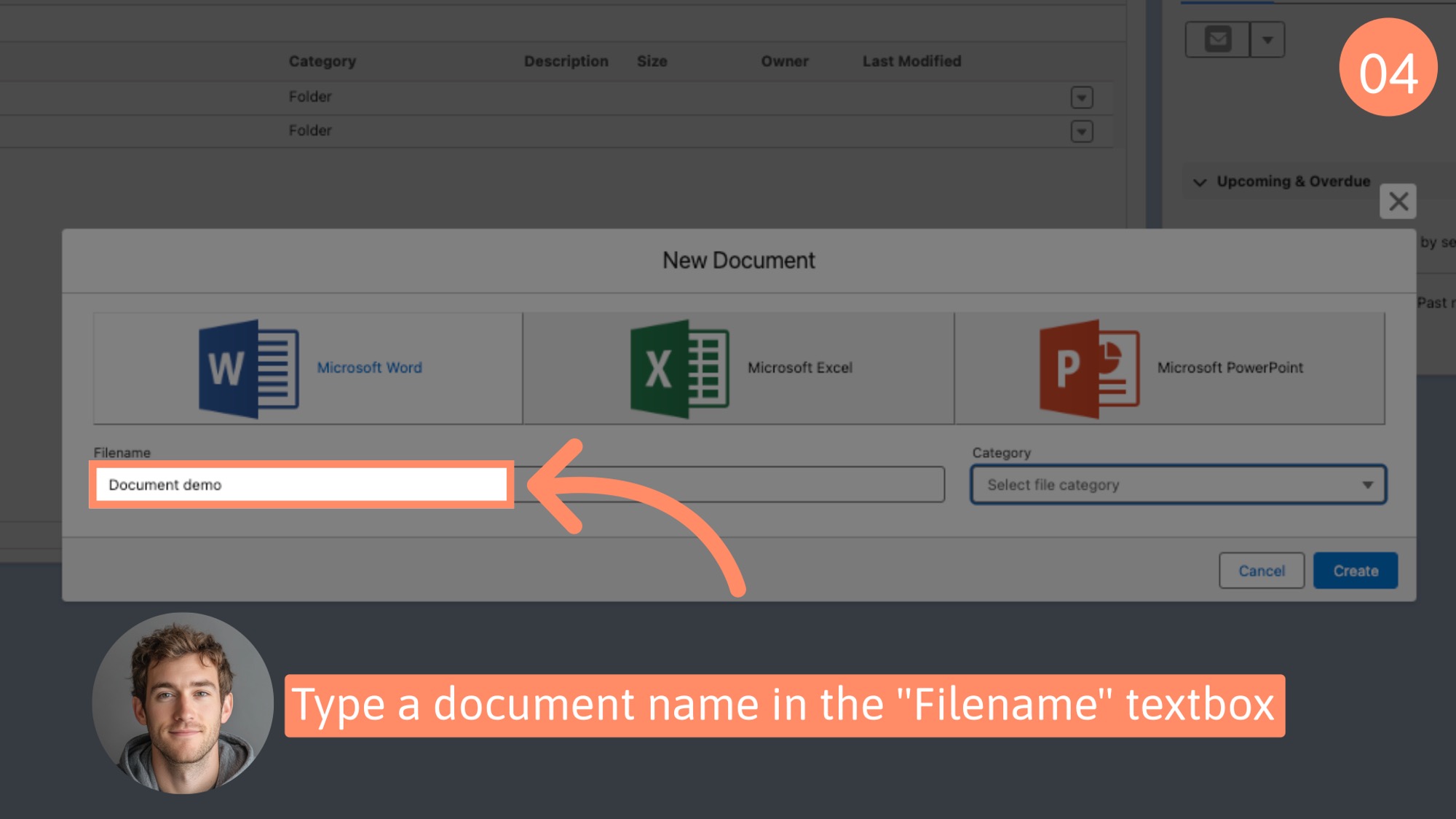Open the Select file category dropdown

1179,485
